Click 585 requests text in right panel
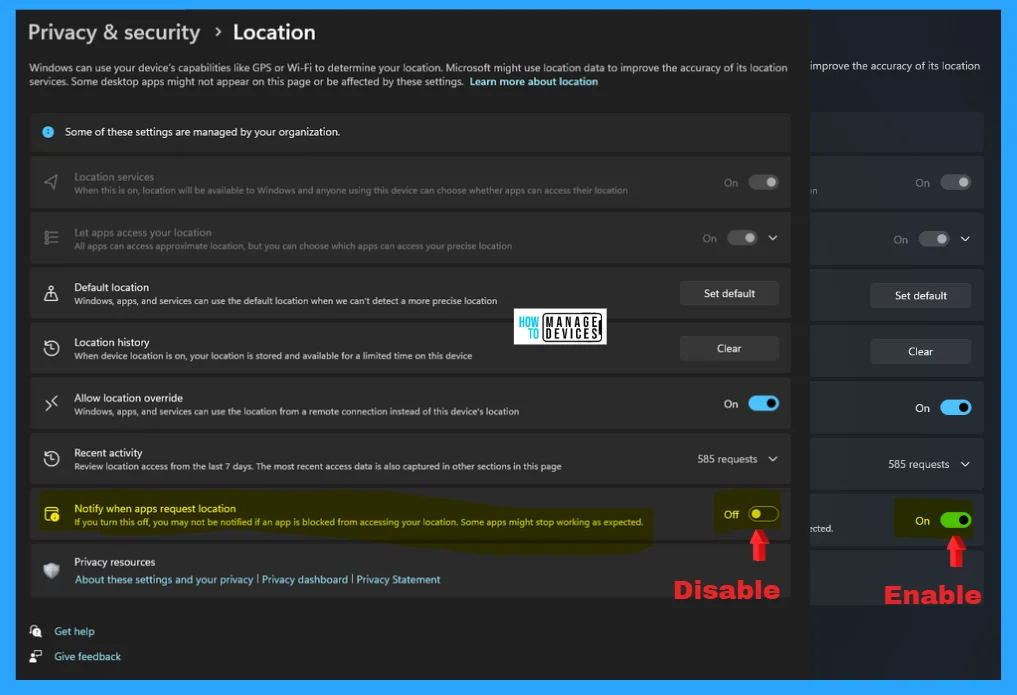The height and width of the screenshot is (695, 1017). point(918,464)
